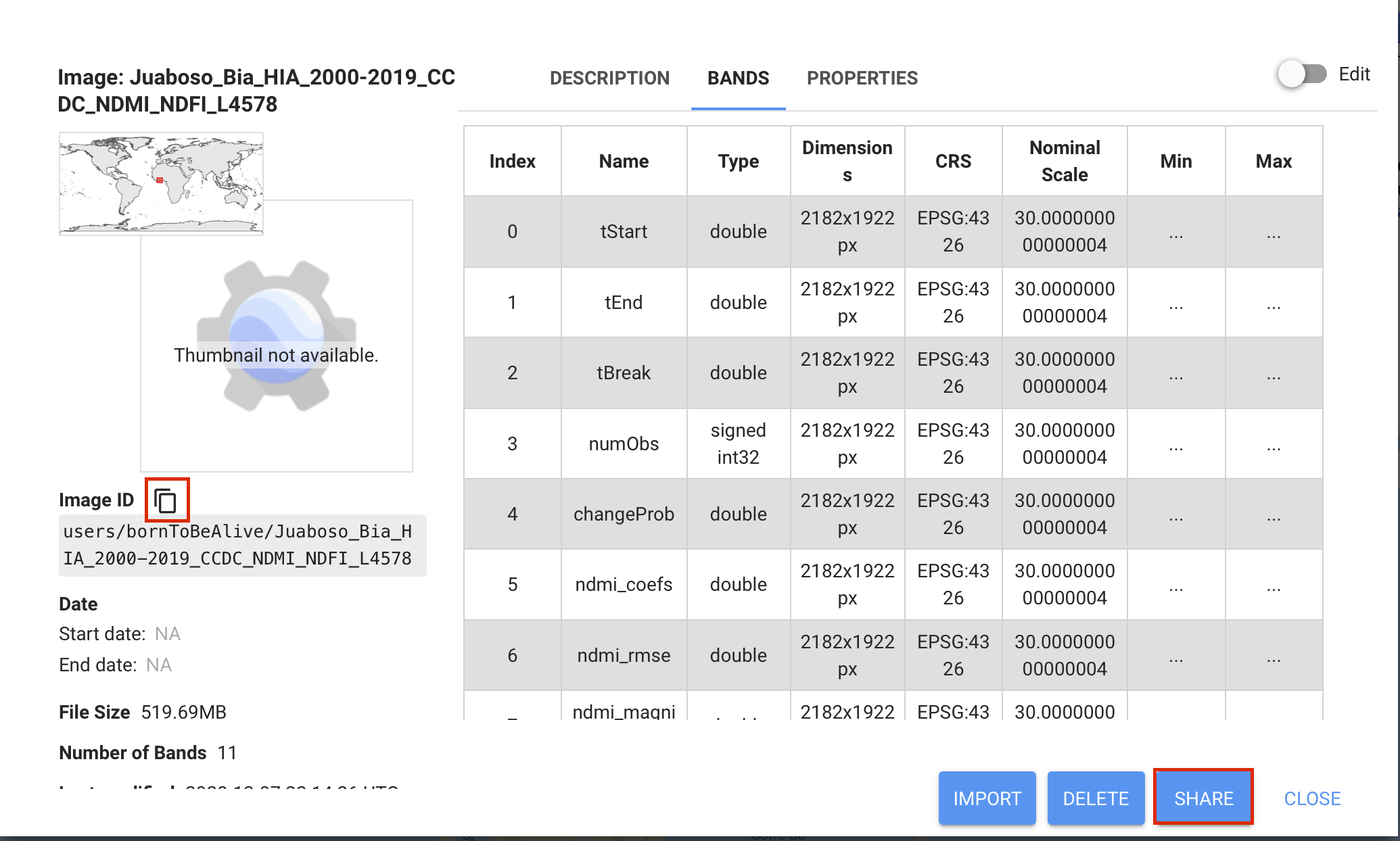1400x841 pixels.
Task: Click the ndmi_coefs band row
Action: [x=623, y=585]
